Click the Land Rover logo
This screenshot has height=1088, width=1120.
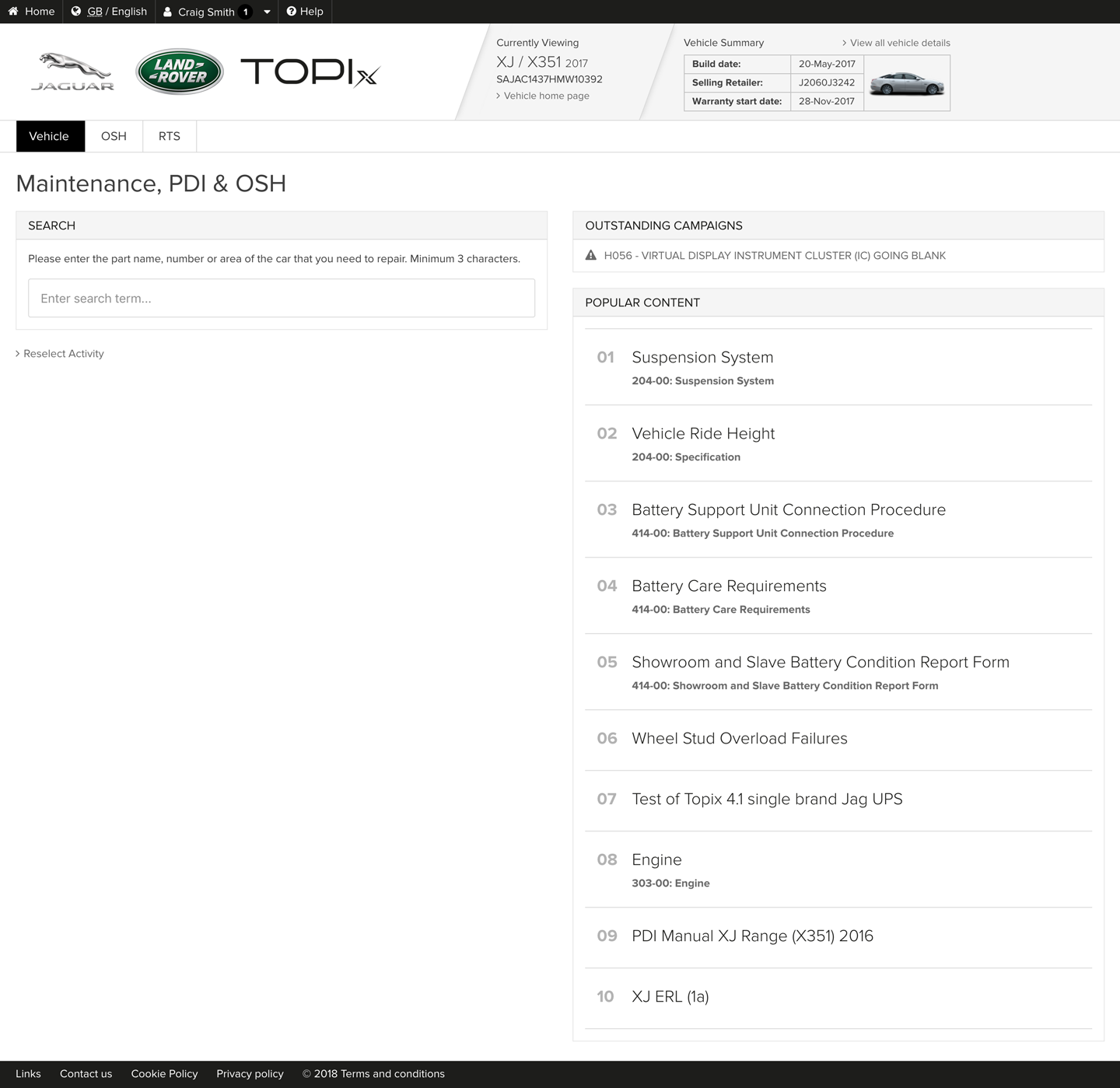coord(180,72)
